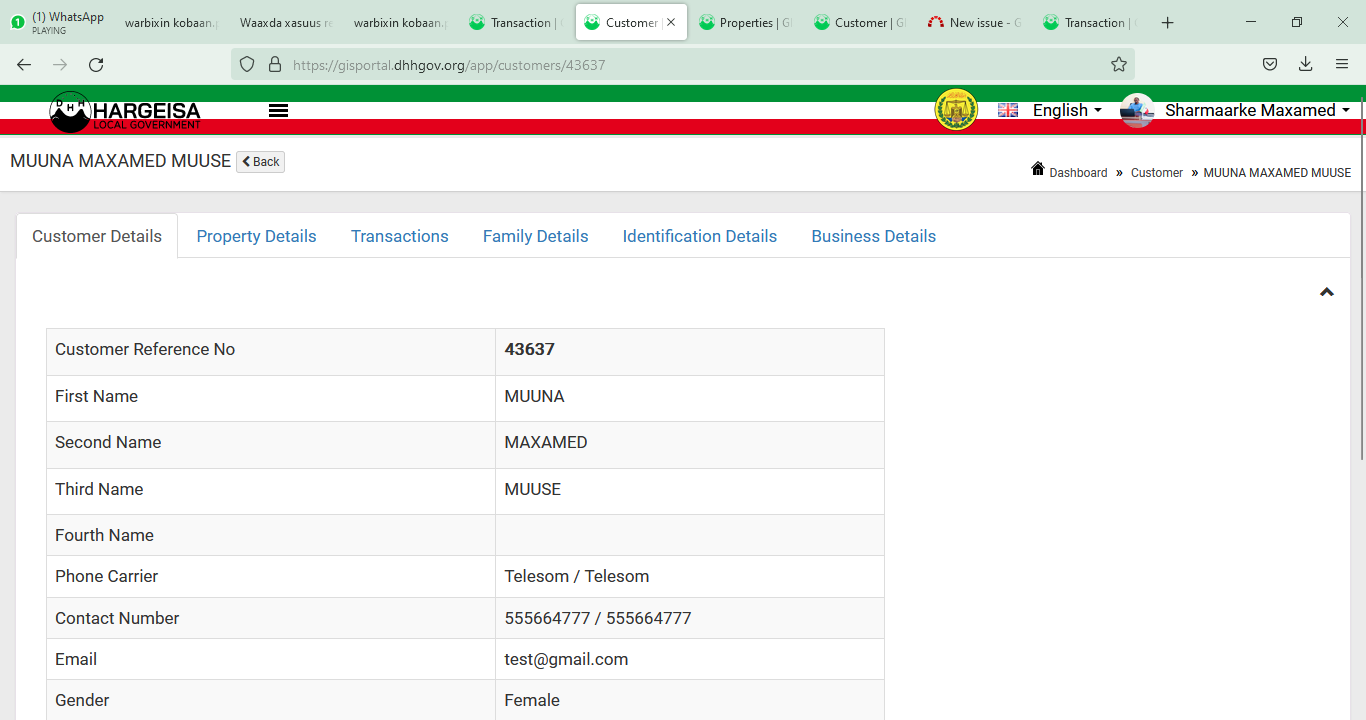Viewport: 1366px width, 720px height.
Task: Click the Back button
Action: pos(260,162)
